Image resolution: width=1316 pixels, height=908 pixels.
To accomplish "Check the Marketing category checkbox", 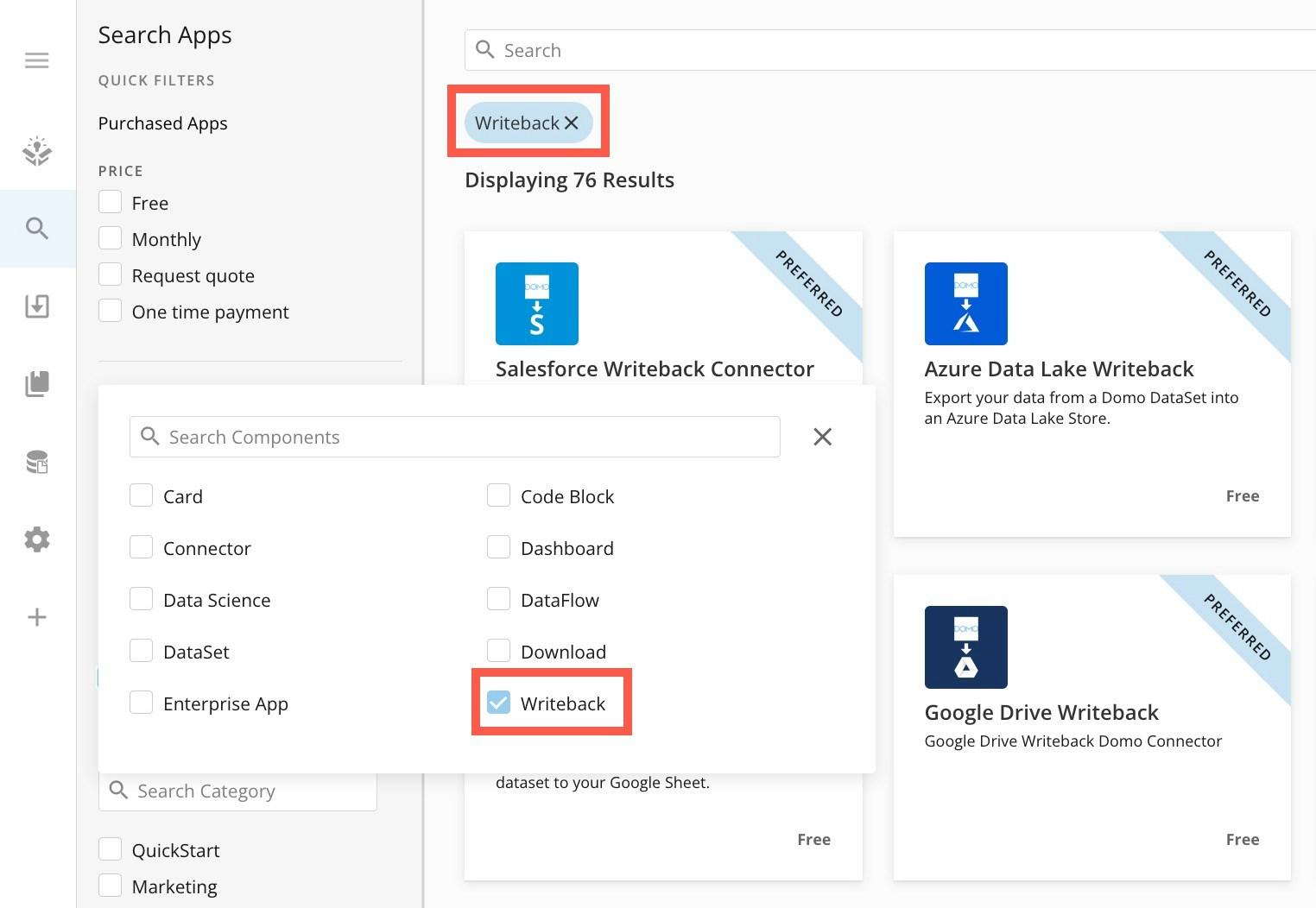I will [110, 886].
